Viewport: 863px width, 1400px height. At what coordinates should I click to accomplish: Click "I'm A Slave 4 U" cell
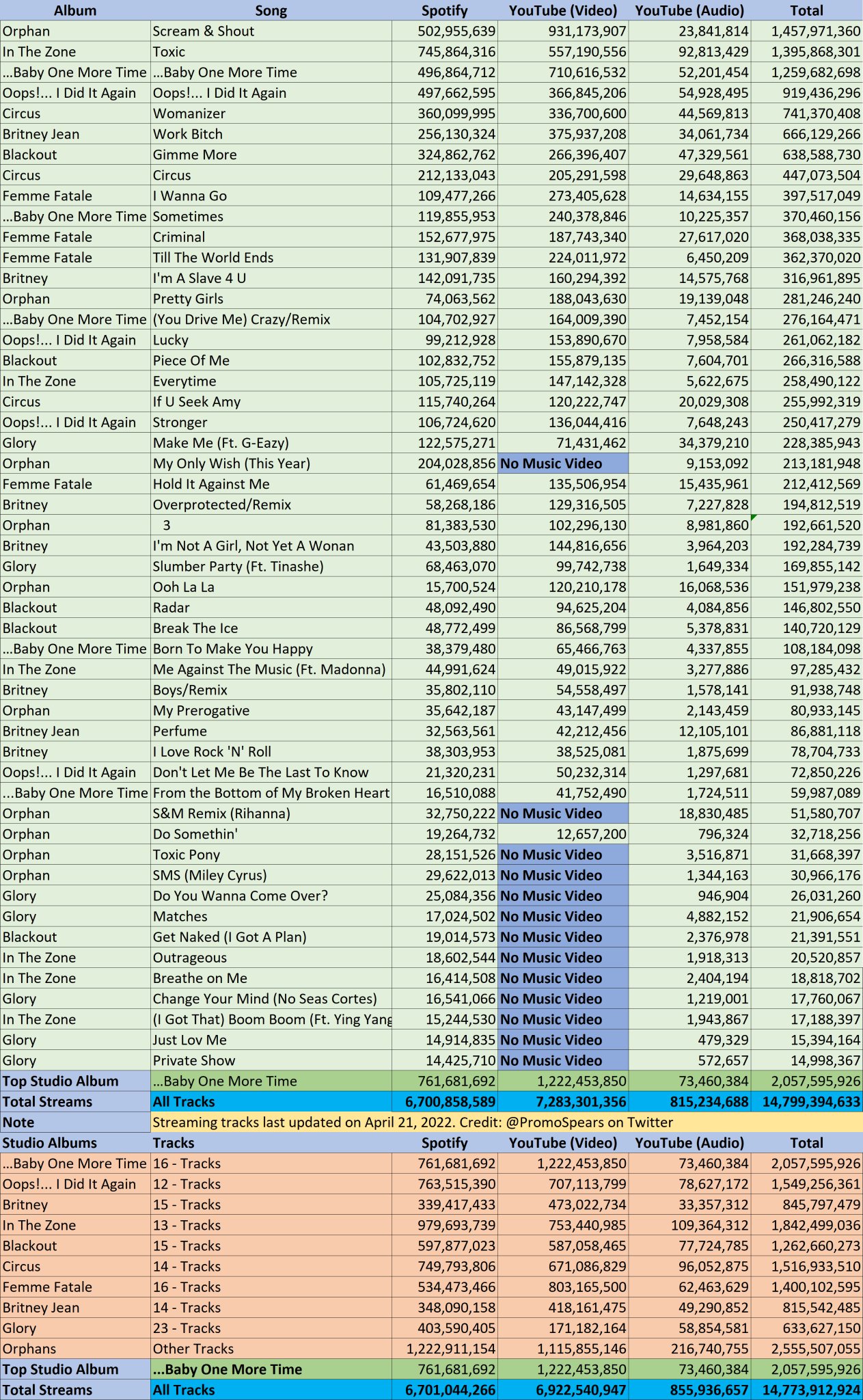tap(271, 278)
